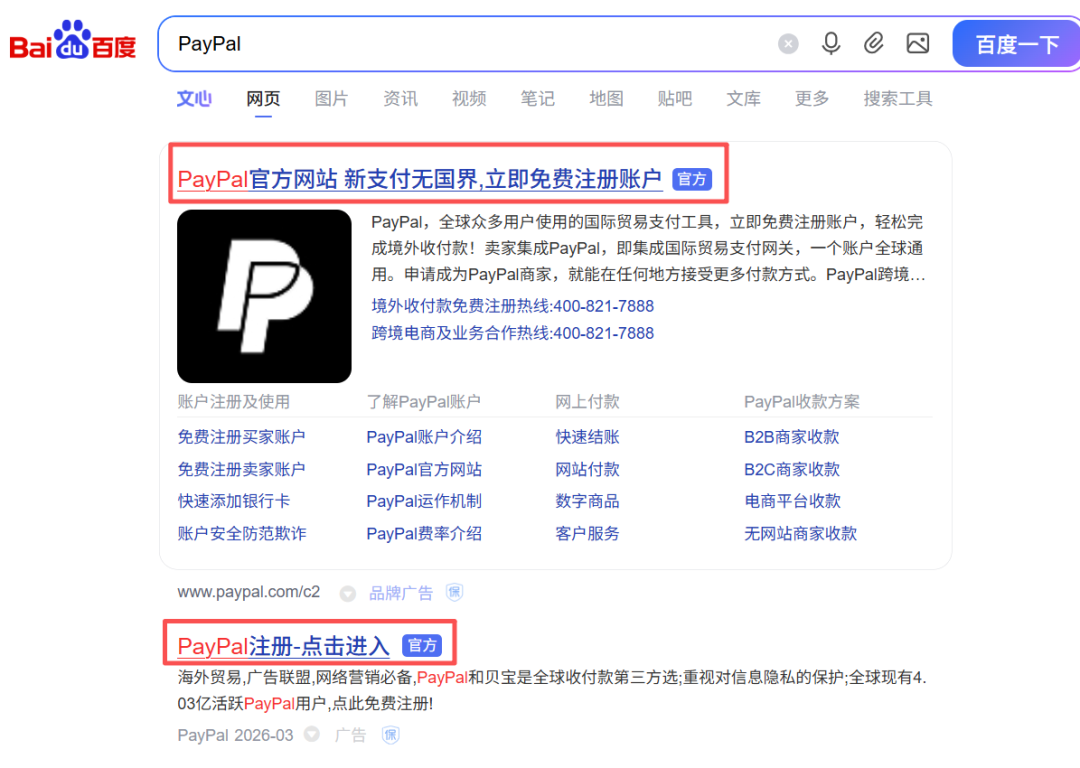1080x768 pixels.
Task: Open 数字商品 link
Action: pos(588,501)
